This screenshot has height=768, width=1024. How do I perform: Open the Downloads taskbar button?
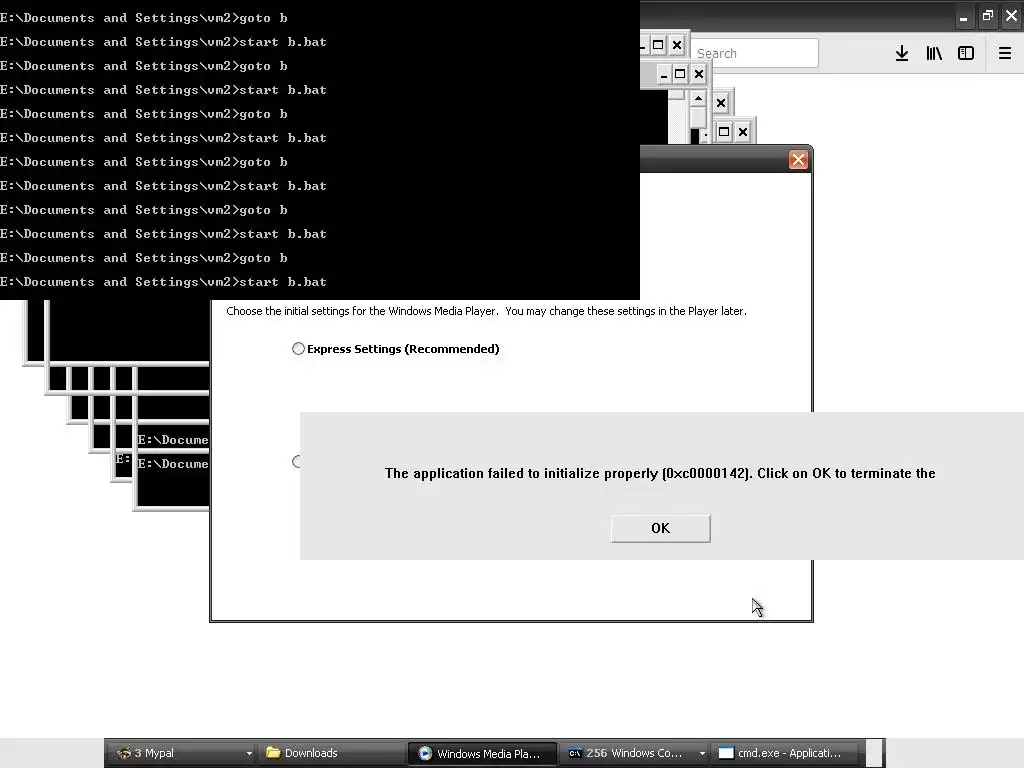click(x=330, y=753)
